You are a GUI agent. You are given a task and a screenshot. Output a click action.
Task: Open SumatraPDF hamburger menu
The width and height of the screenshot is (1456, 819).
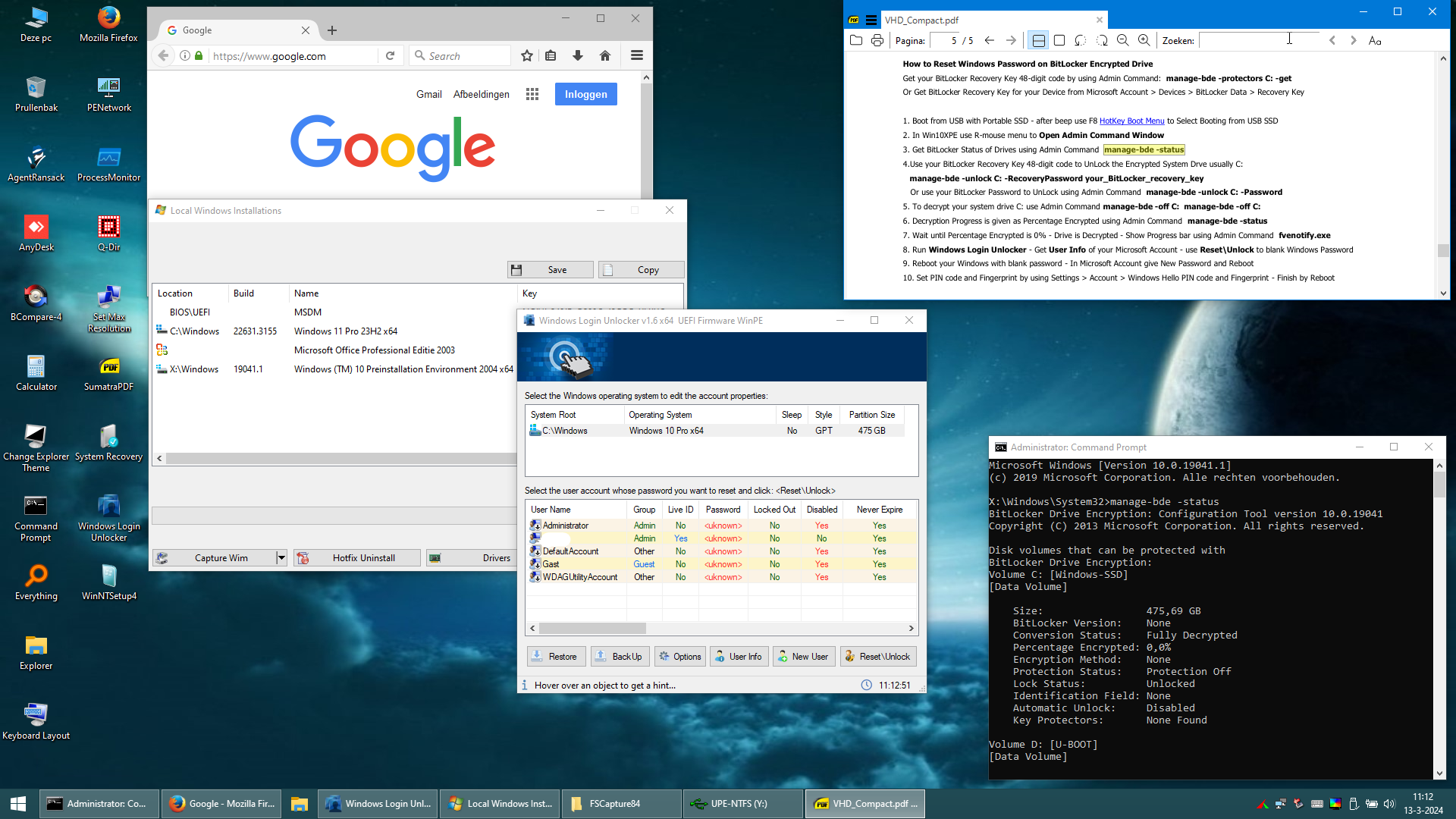click(x=871, y=20)
